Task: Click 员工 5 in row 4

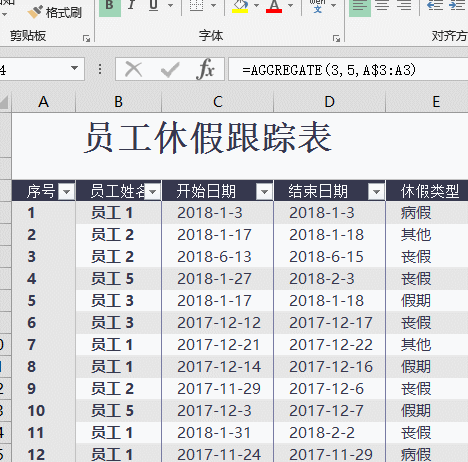Action: coord(118,279)
